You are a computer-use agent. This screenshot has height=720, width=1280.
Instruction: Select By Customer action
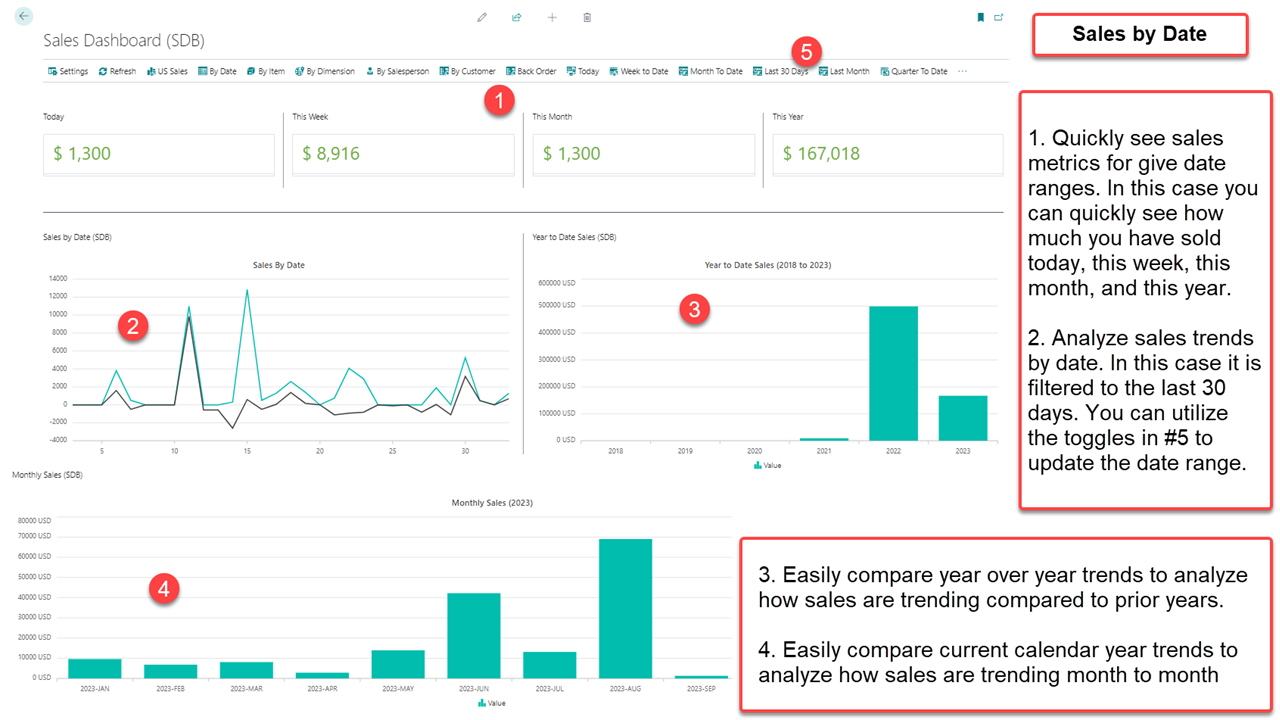(467, 71)
